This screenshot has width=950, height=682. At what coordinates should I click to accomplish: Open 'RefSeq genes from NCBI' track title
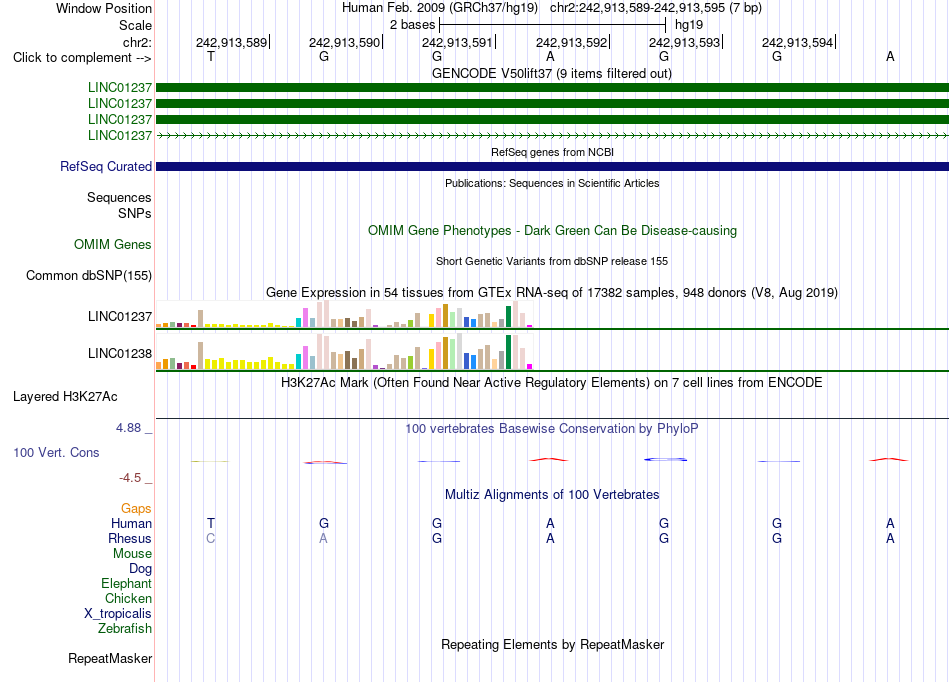tap(553, 152)
